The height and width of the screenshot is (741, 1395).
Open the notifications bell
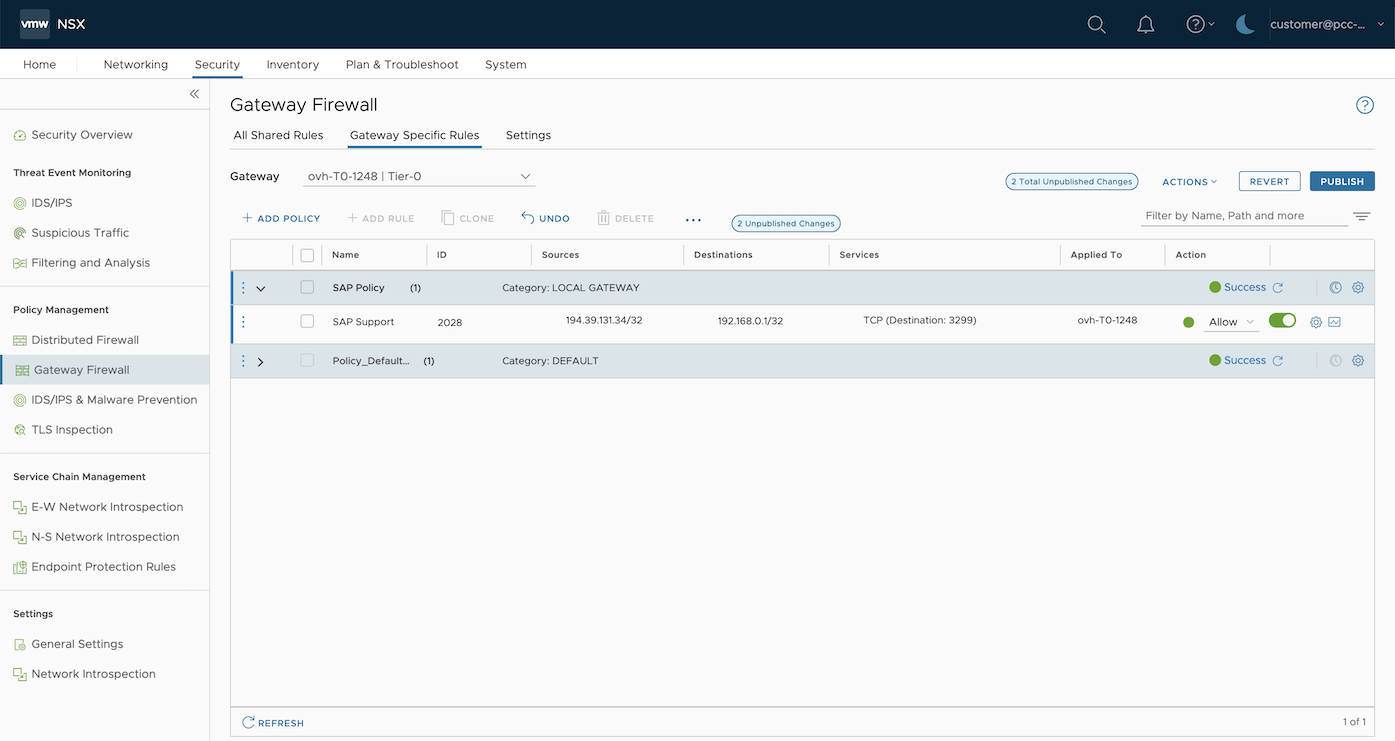pyautogui.click(x=1145, y=24)
